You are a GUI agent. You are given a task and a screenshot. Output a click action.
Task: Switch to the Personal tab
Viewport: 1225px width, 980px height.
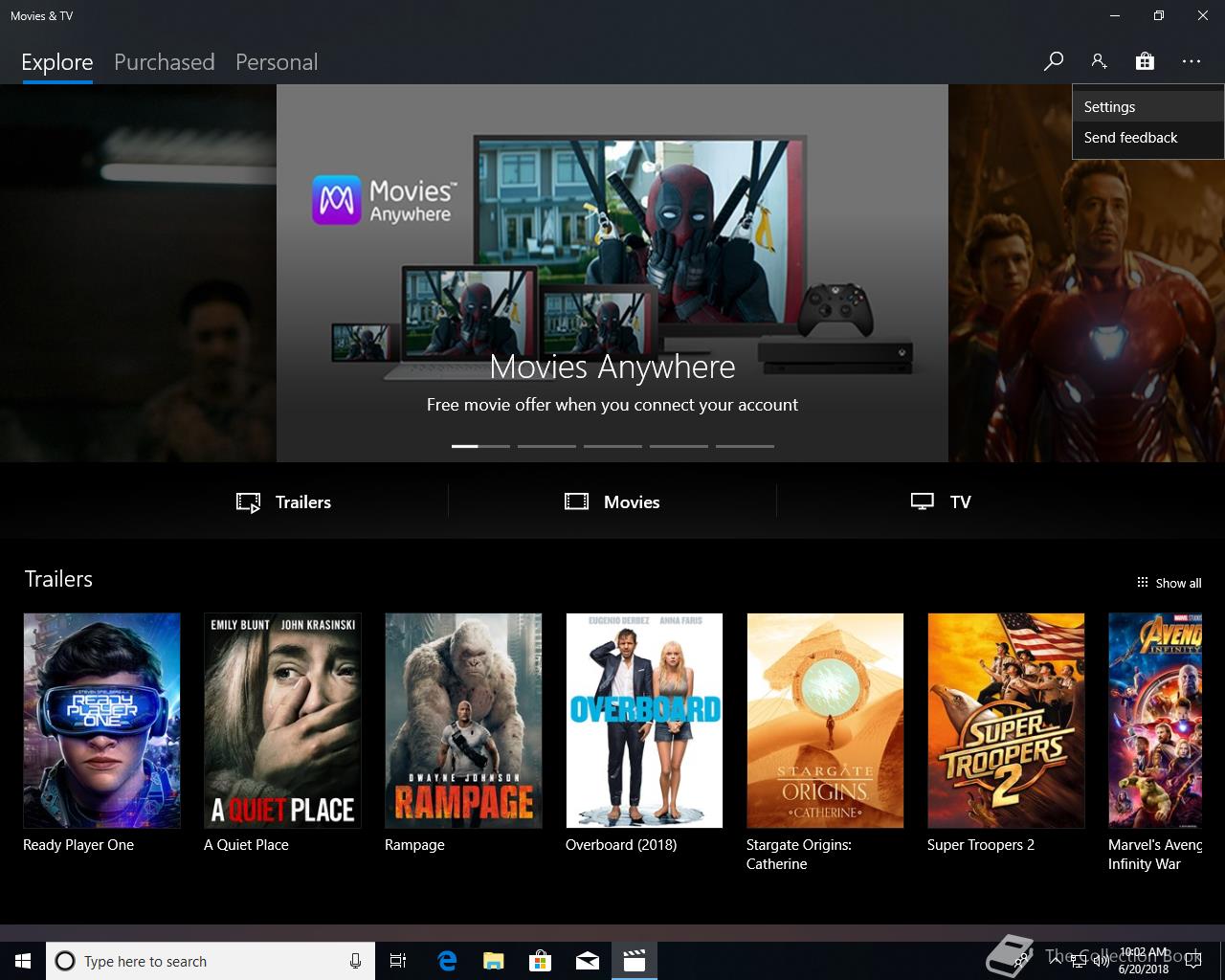277,62
